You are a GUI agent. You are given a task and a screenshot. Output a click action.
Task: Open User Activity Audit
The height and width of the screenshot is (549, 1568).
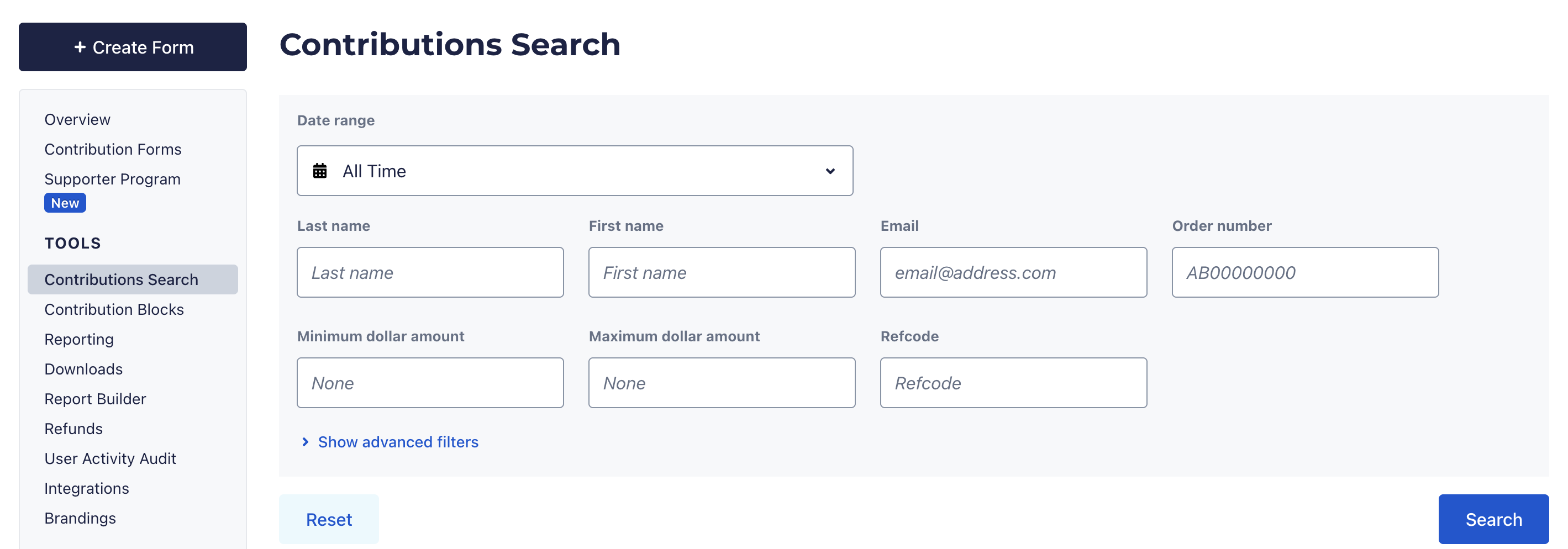[110, 458]
